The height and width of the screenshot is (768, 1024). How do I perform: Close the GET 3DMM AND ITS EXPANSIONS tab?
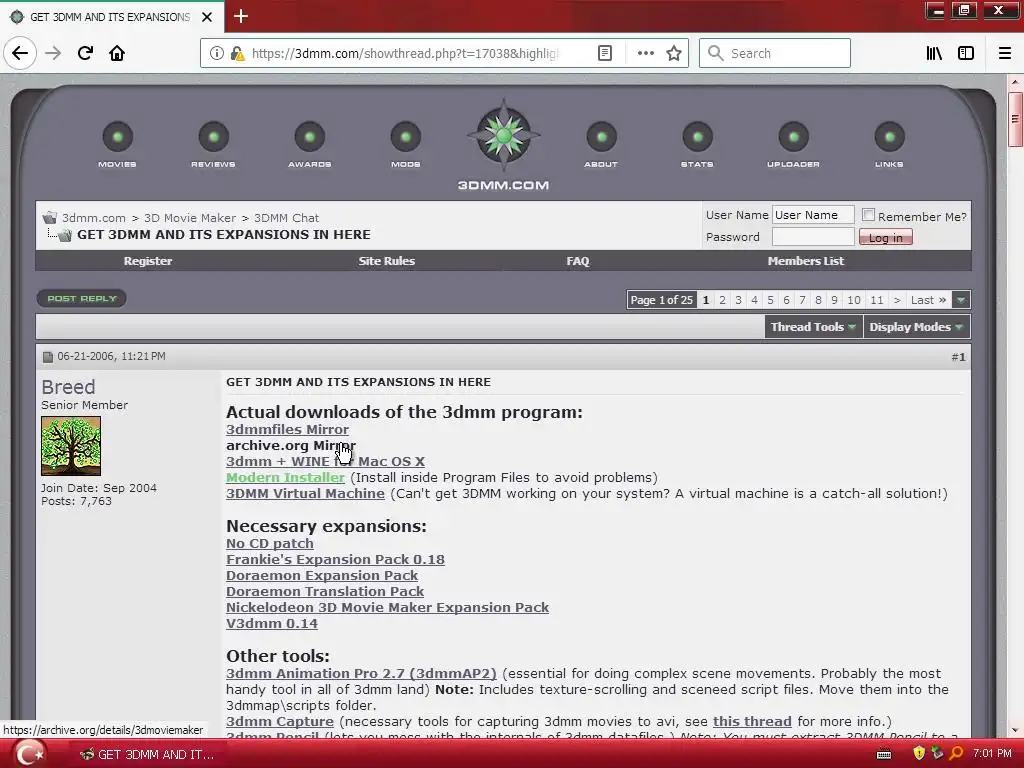click(x=207, y=17)
